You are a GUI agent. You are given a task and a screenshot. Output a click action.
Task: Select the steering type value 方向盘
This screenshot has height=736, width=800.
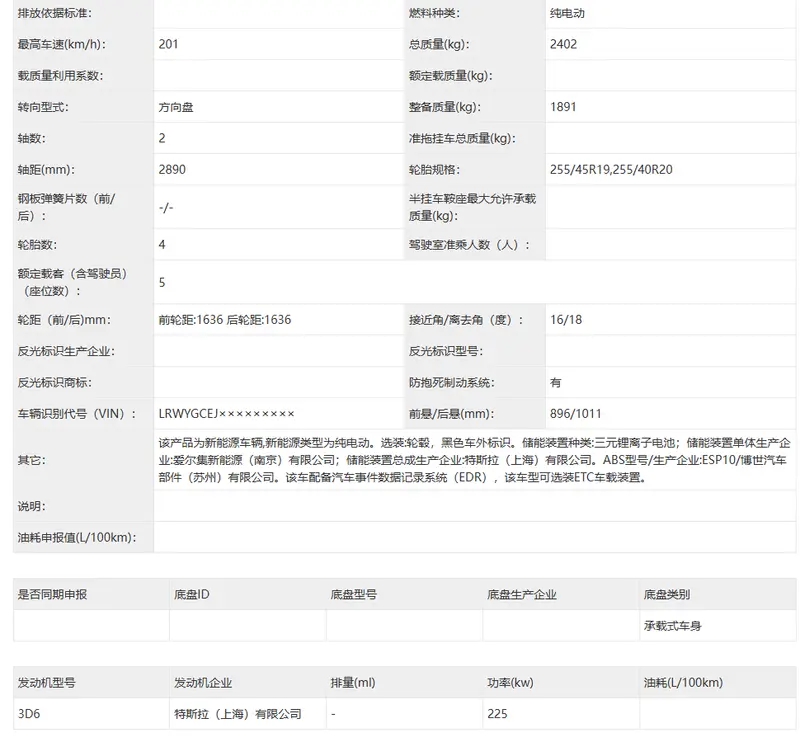tap(176, 107)
